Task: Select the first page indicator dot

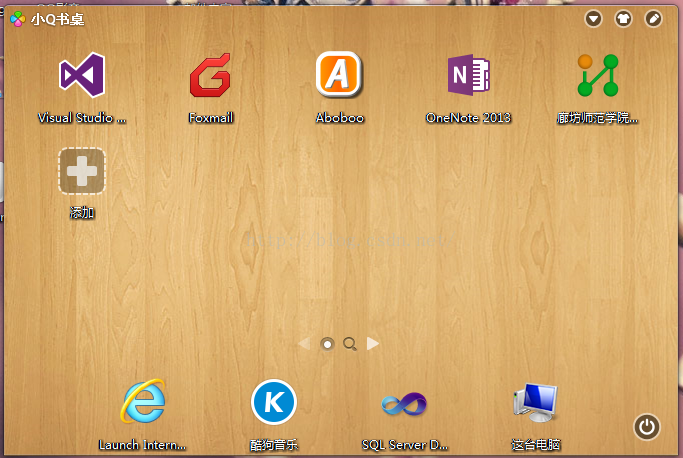Action: [x=327, y=344]
